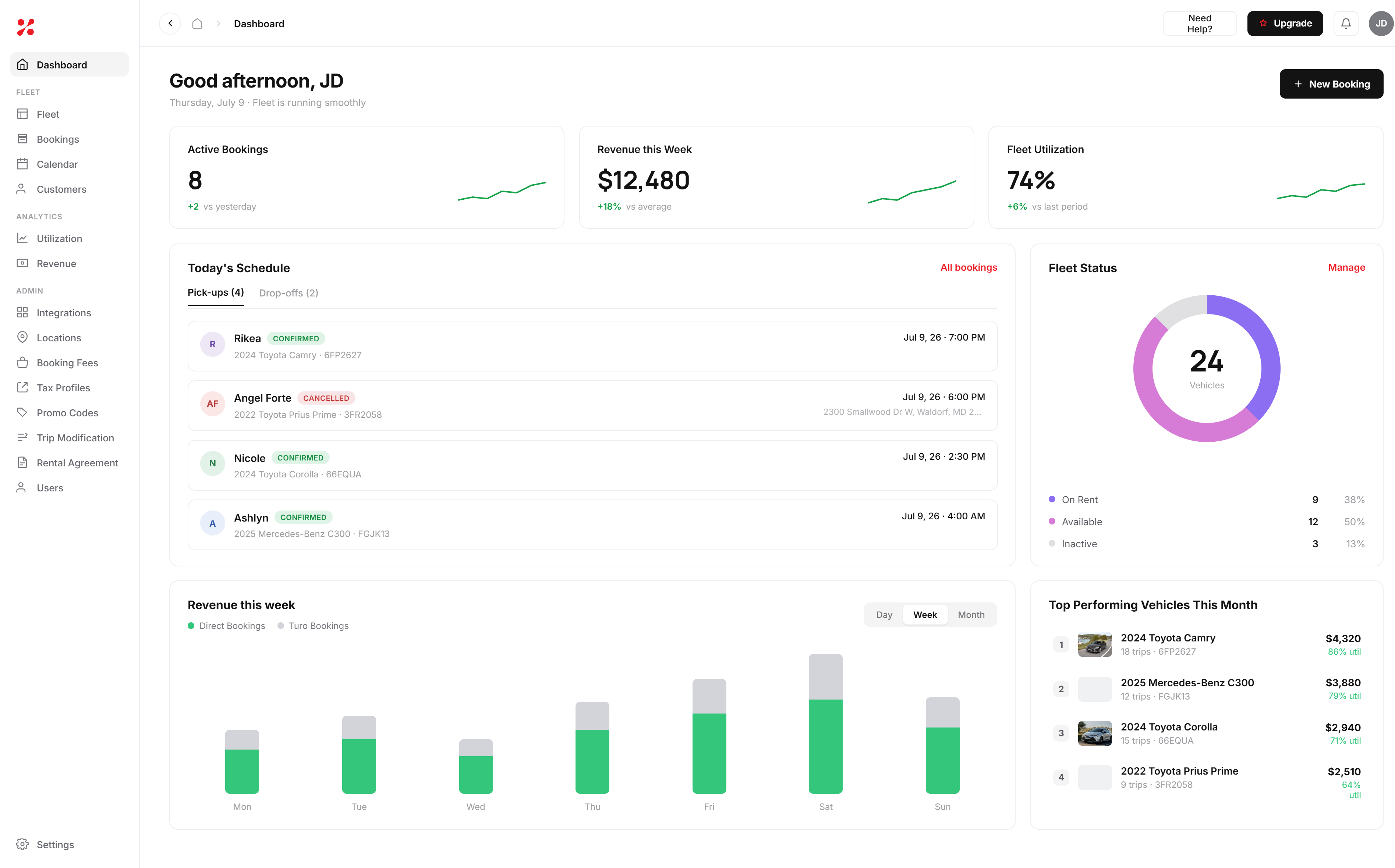Open Bookings in the sidebar

70,139
